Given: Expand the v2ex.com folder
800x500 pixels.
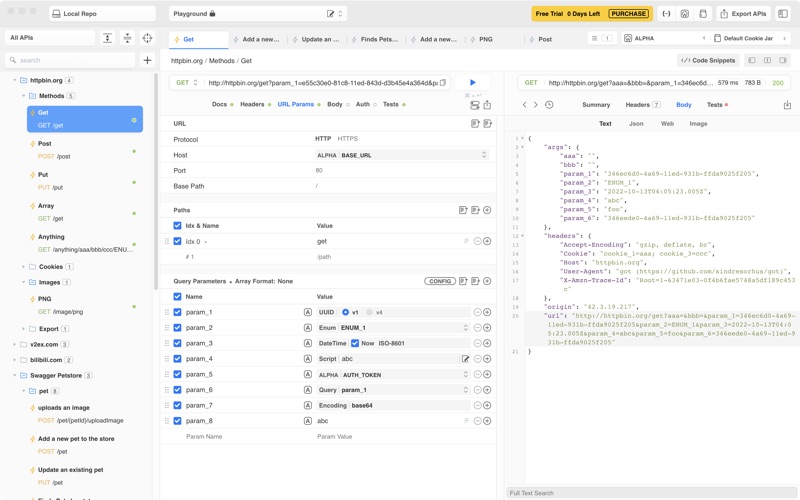Looking at the screenshot, I should tap(14, 344).
